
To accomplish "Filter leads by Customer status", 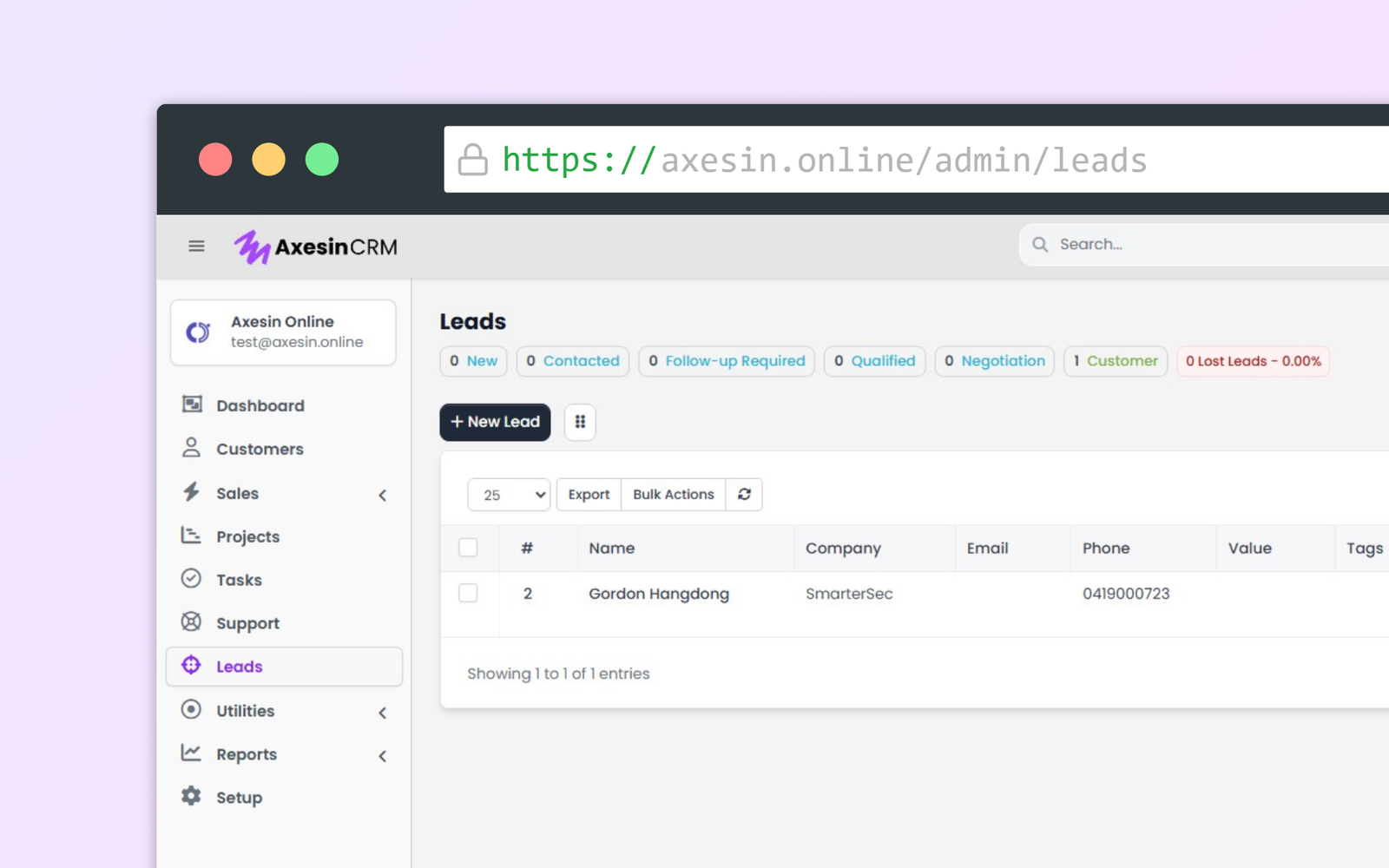I will 1116,361.
